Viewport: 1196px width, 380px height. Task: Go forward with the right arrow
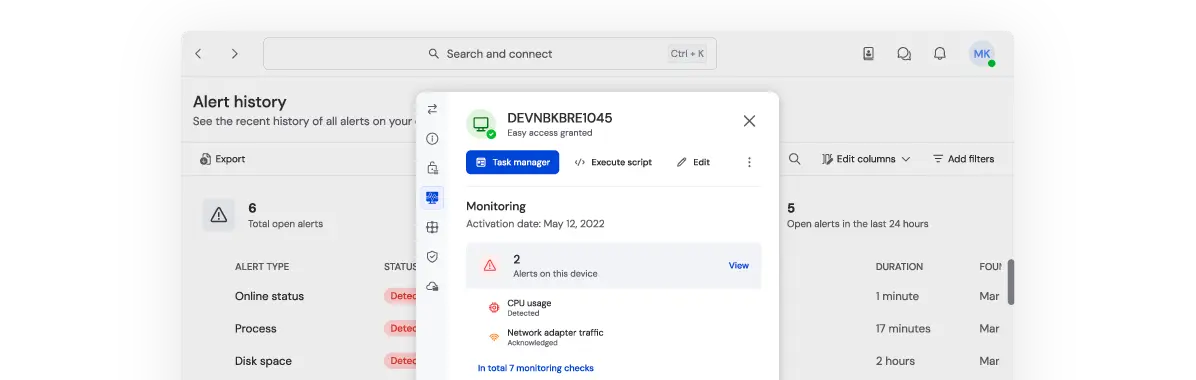pyautogui.click(x=234, y=53)
